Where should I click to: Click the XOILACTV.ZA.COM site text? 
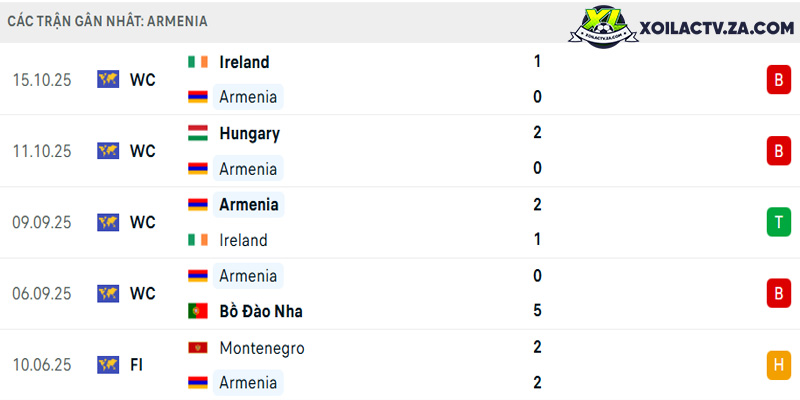pyautogui.click(x=717, y=29)
